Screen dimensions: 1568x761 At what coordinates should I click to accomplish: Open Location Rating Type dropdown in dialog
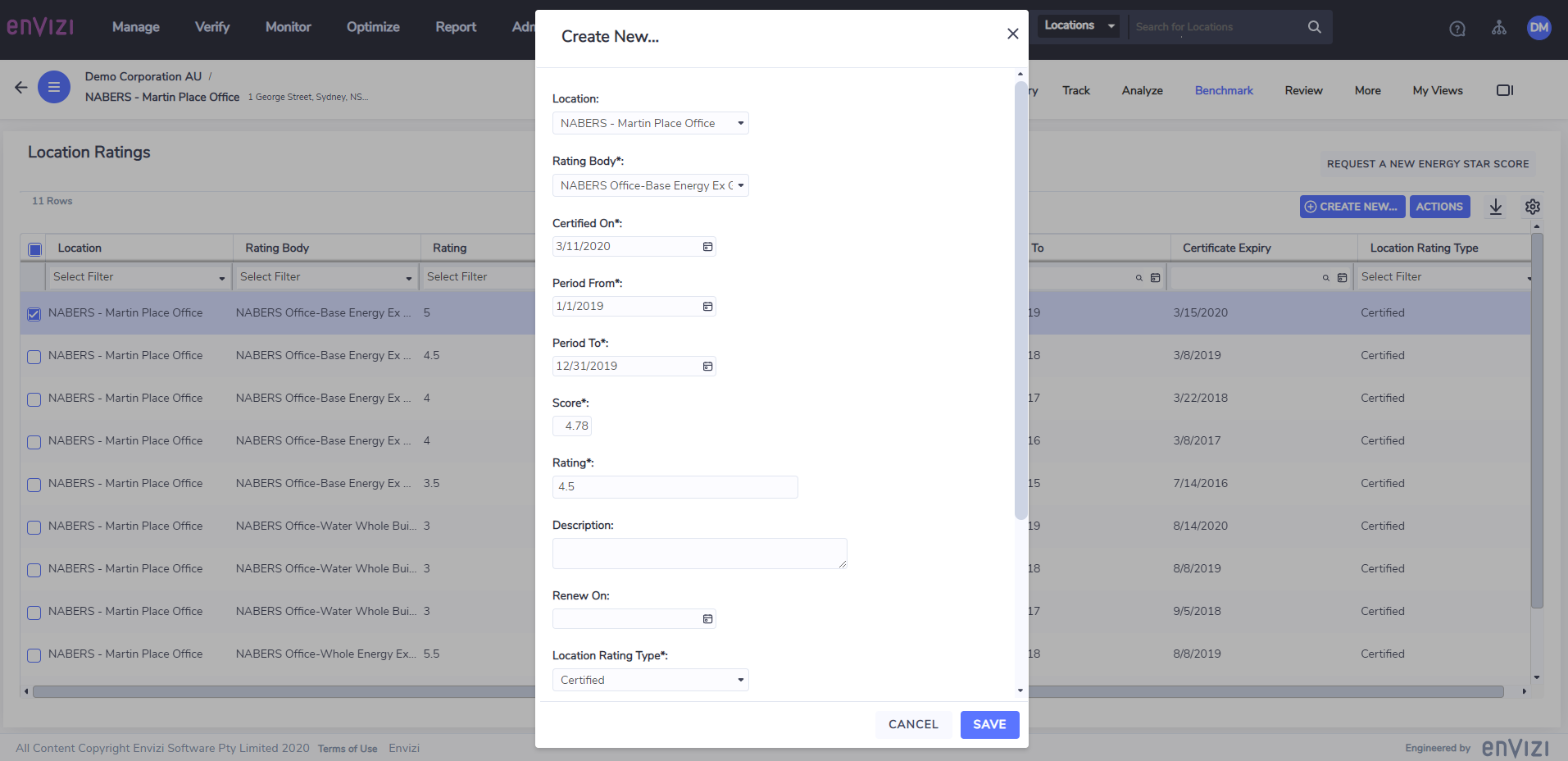651,680
